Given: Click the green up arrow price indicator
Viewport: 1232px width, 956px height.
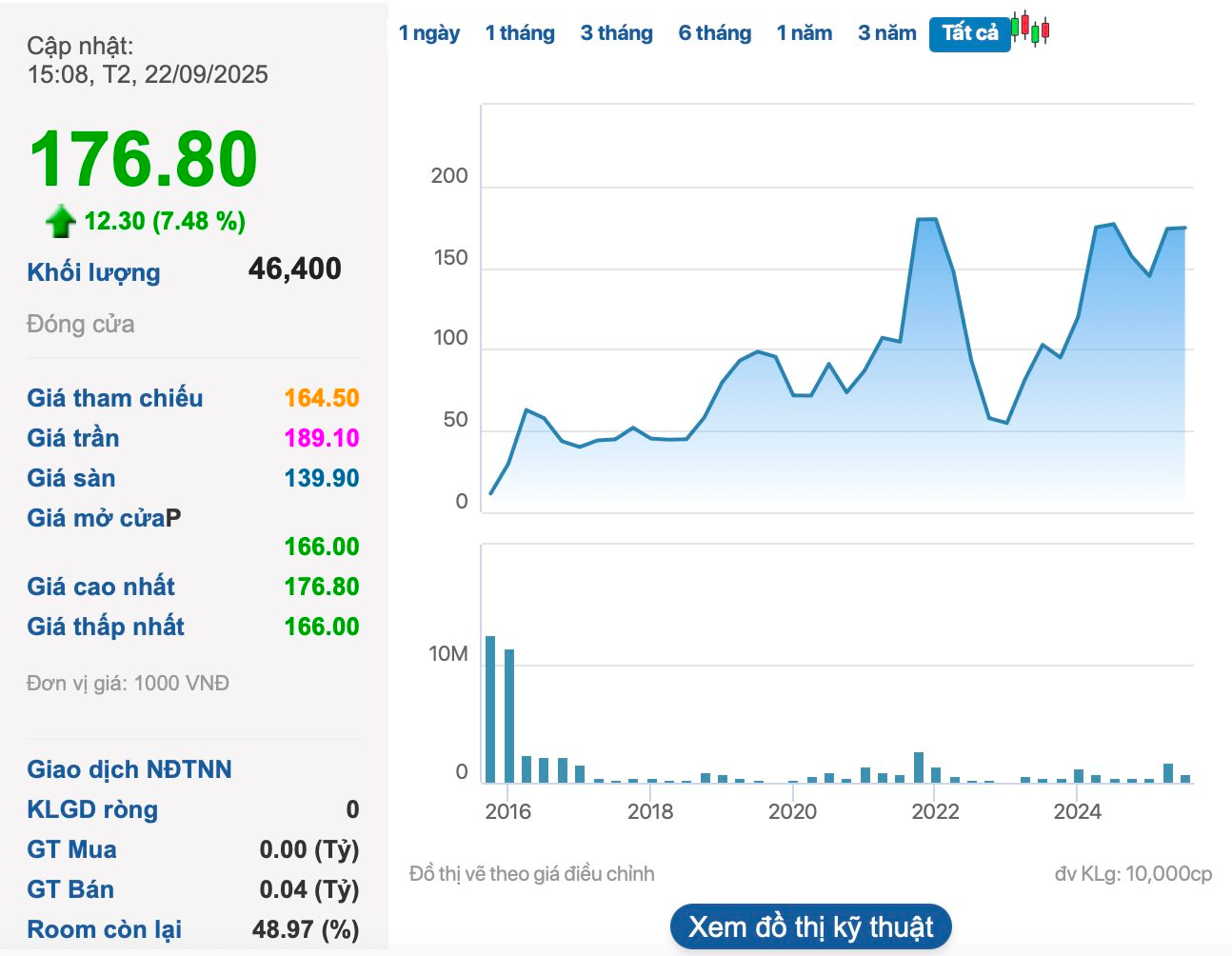Looking at the screenshot, I should tap(61, 221).
